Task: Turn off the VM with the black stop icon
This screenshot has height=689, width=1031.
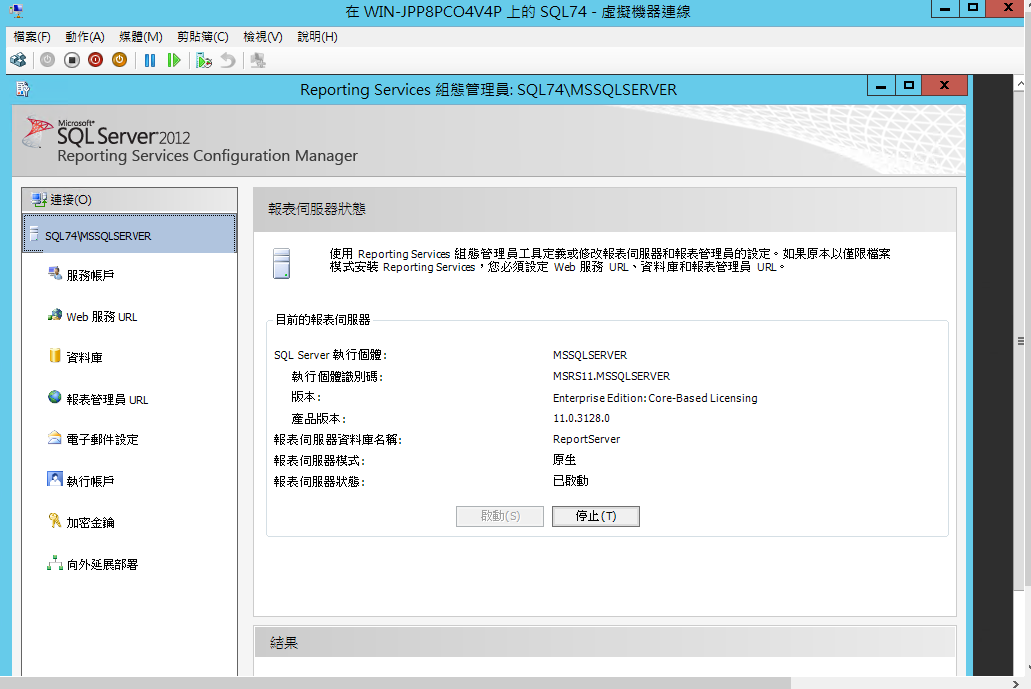Action: [72, 60]
